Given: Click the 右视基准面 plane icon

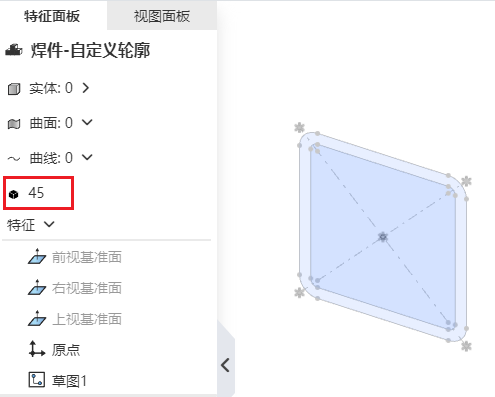Looking at the screenshot, I should tap(37, 288).
